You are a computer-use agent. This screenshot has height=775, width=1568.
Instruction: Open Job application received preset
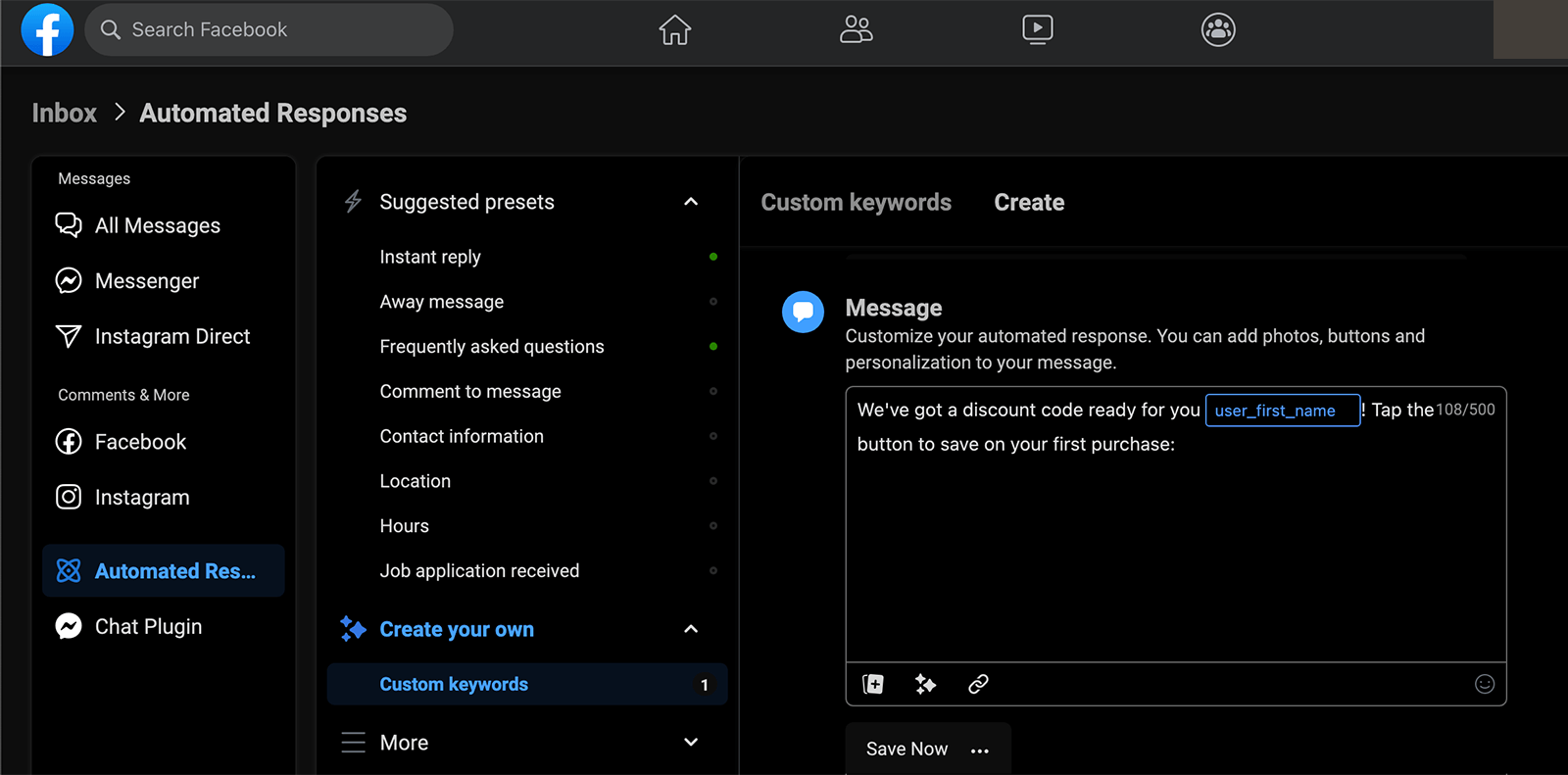pyautogui.click(x=479, y=571)
